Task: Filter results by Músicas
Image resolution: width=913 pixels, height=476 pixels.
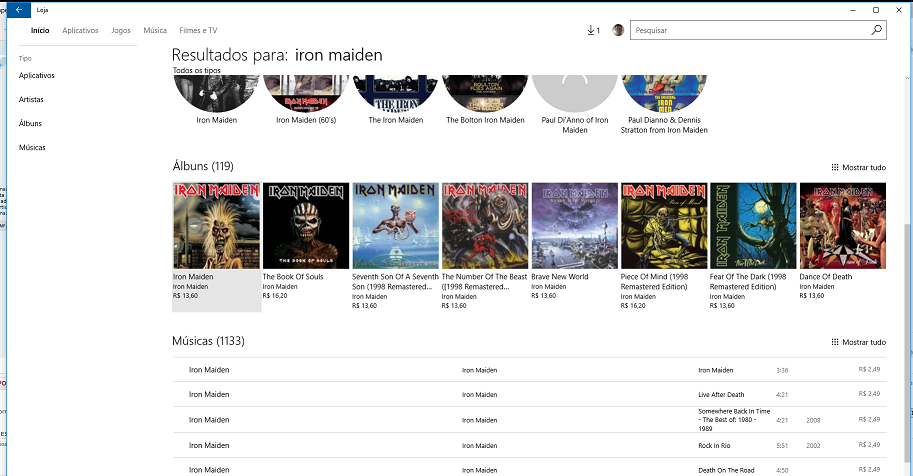Action: pos(32,147)
